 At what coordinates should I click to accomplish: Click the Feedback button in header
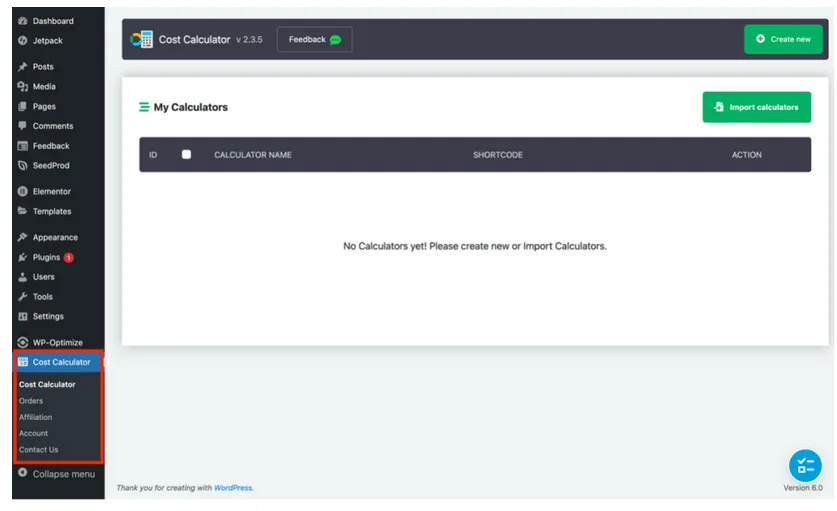[314, 40]
